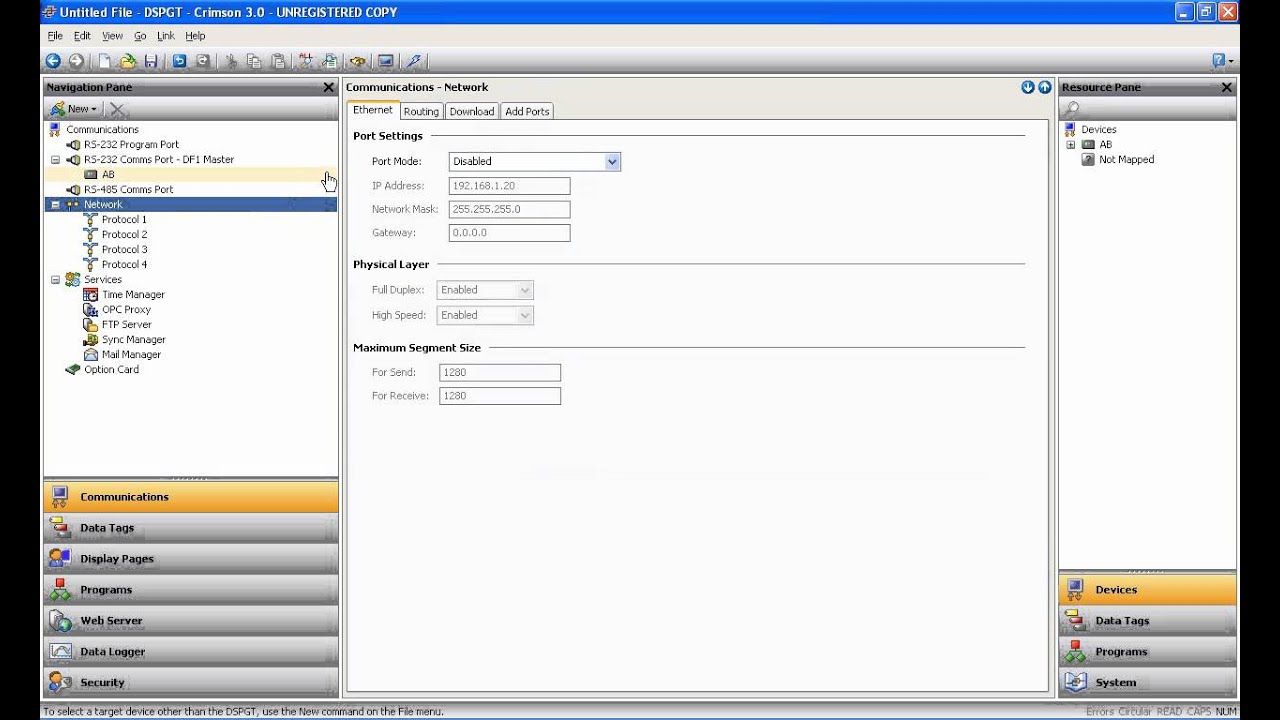Open the Port Mode dropdown
1280x720 pixels.
[x=612, y=161]
